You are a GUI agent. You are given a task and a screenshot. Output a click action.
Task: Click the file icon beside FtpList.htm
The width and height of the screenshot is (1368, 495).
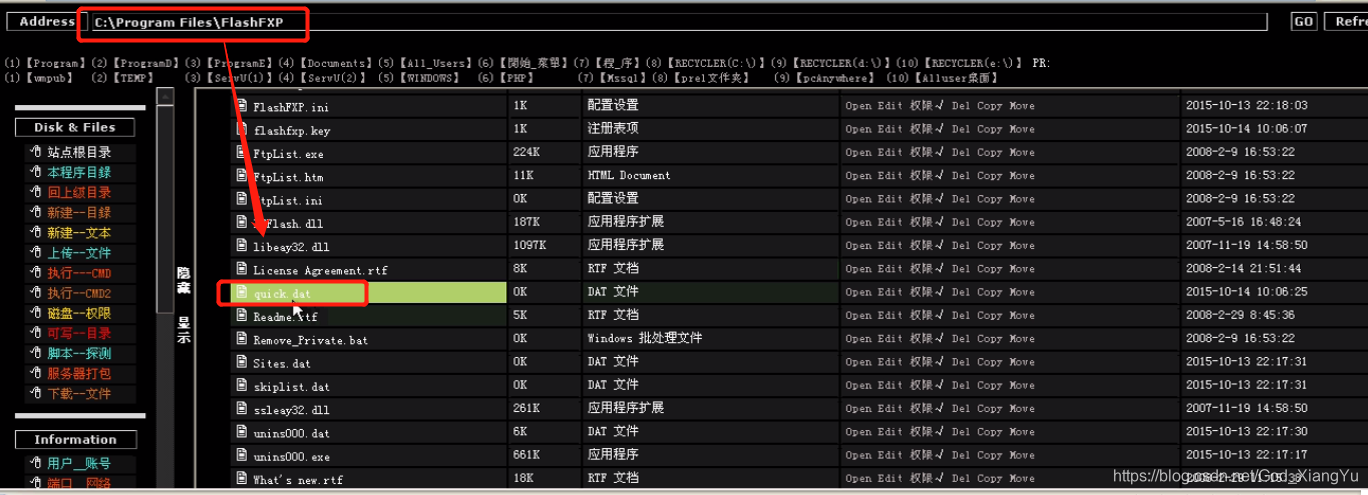(x=241, y=175)
